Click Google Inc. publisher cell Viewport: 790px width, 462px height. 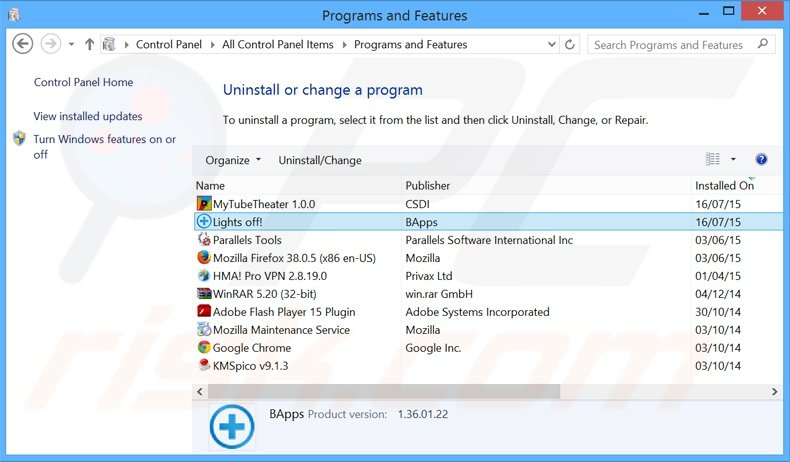point(433,348)
